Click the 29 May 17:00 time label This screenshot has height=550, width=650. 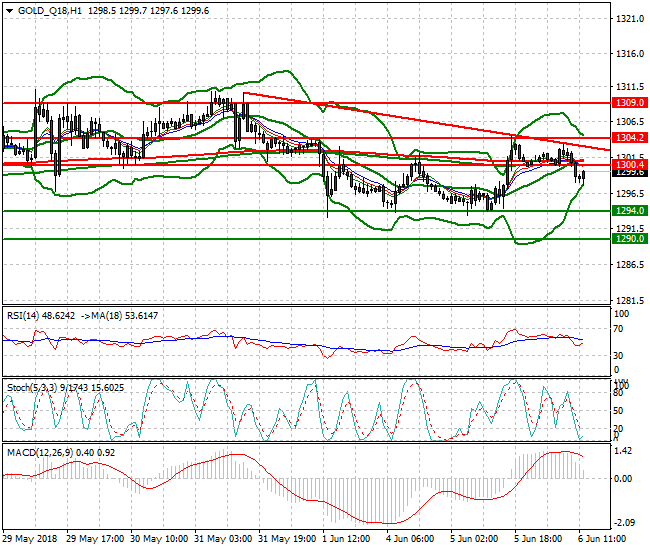(95, 539)
